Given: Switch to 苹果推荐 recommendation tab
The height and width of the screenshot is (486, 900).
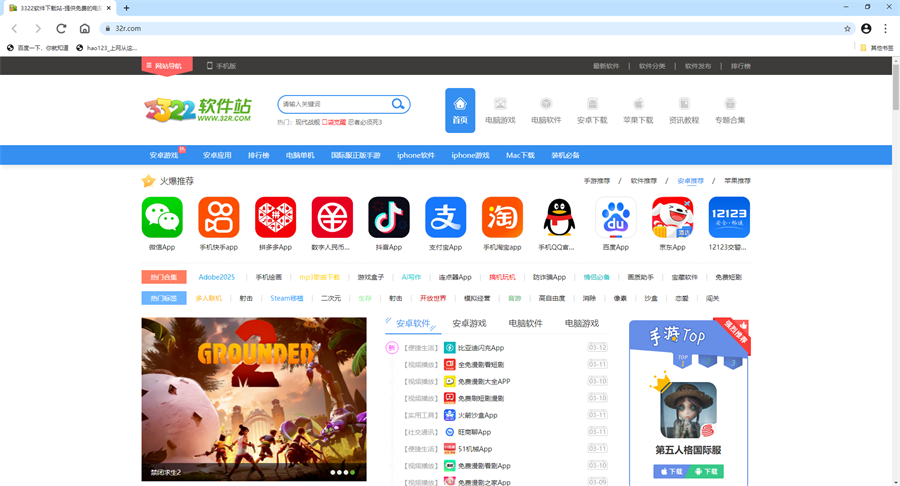Looking at the screenshot, I should pos(737,181).
